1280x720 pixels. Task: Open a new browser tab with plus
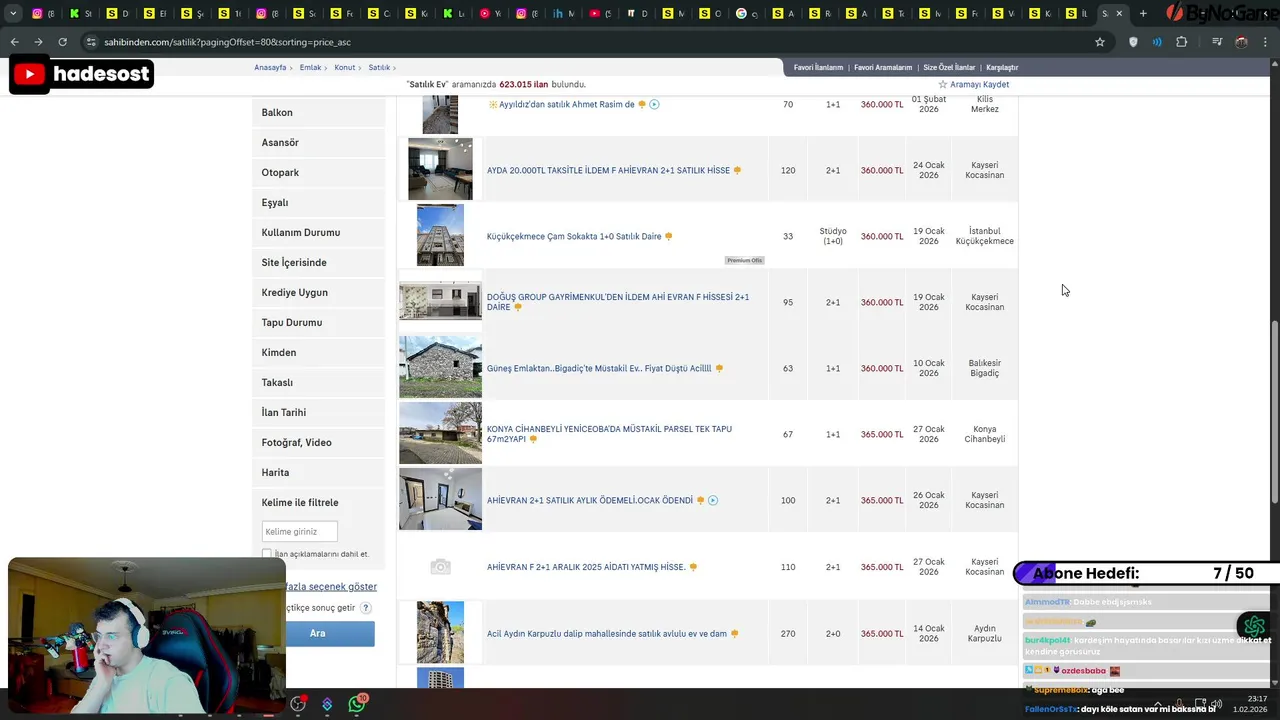coord(1143,14)
